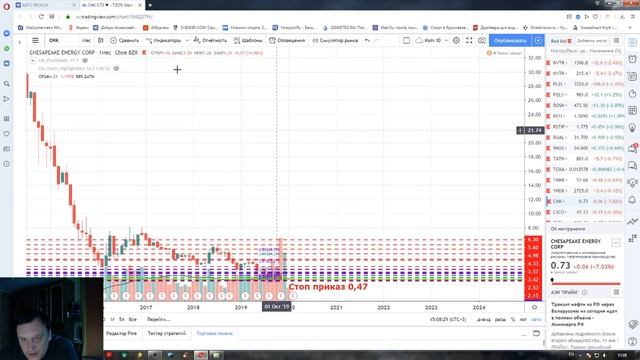The image size is (640, 360).
Task: Open Hotlist timer panel icon
Action: click(x=632, y=93)
